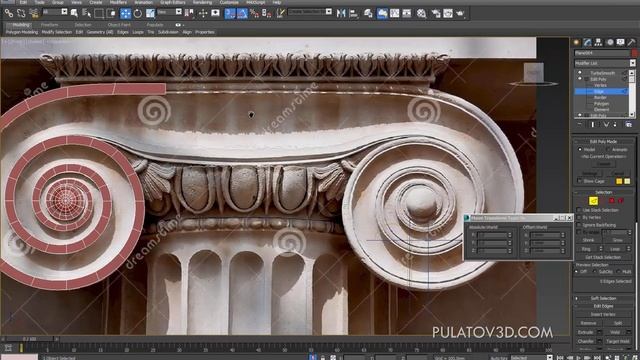Activate the Select and Move tool
640x360 pixels.
click(x=125, y=13)
